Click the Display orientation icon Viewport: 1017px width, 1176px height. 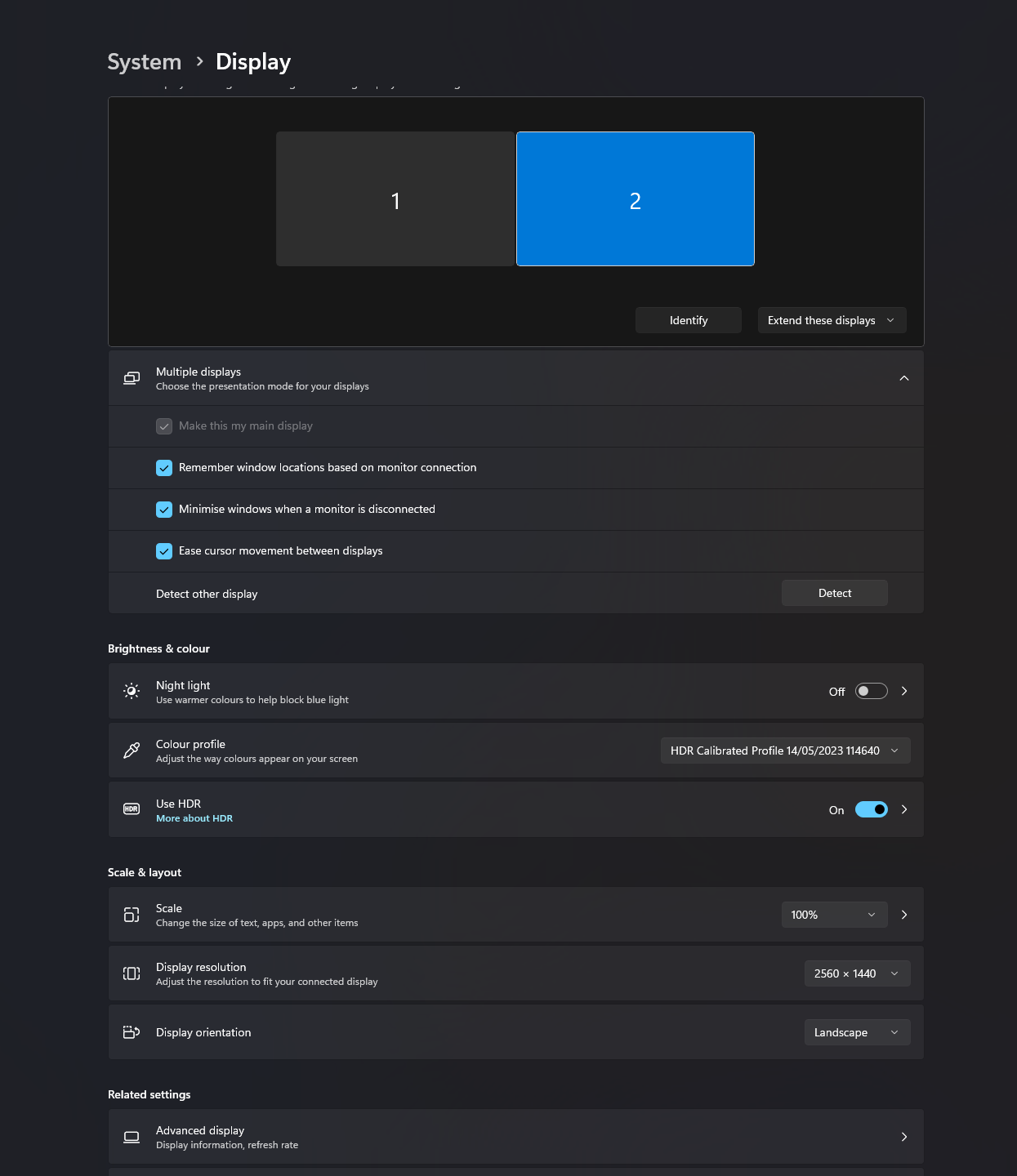tap(132, 1032)
